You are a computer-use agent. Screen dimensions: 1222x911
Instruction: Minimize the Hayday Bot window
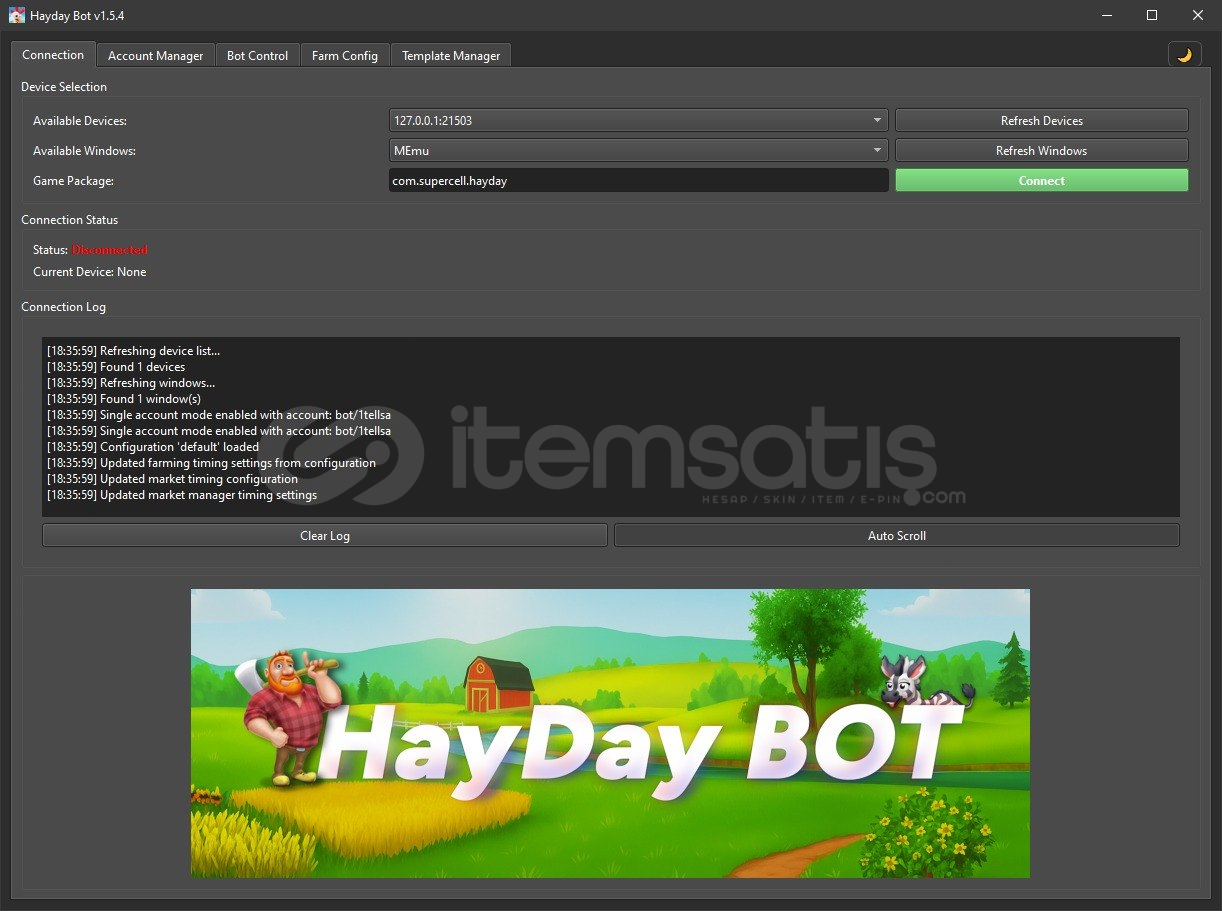pos(1107,15)
